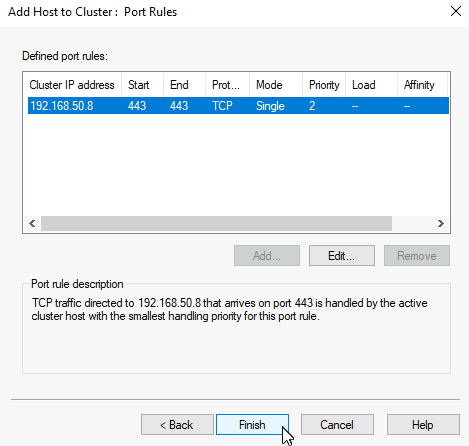The width and height of the screenshot is (469, 446).
Task: Click the horizontal scrollbar thumb
Action: tap(216, 223)
